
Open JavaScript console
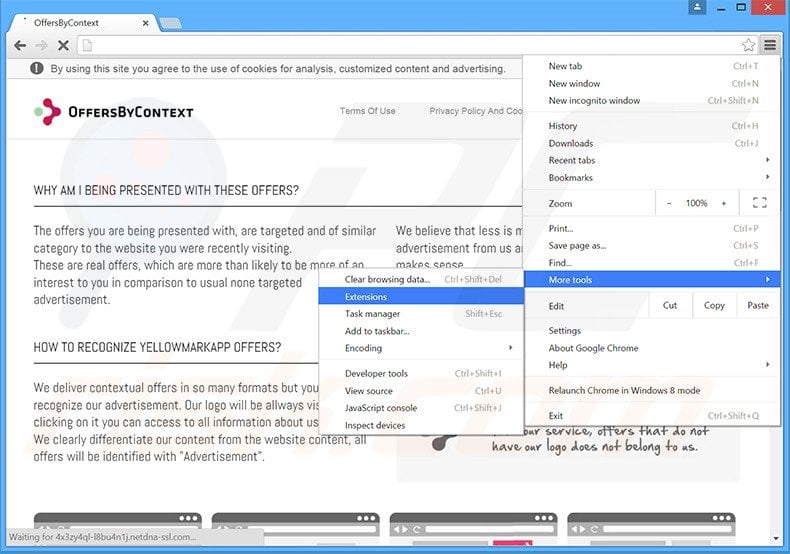[x=421, y=408]
